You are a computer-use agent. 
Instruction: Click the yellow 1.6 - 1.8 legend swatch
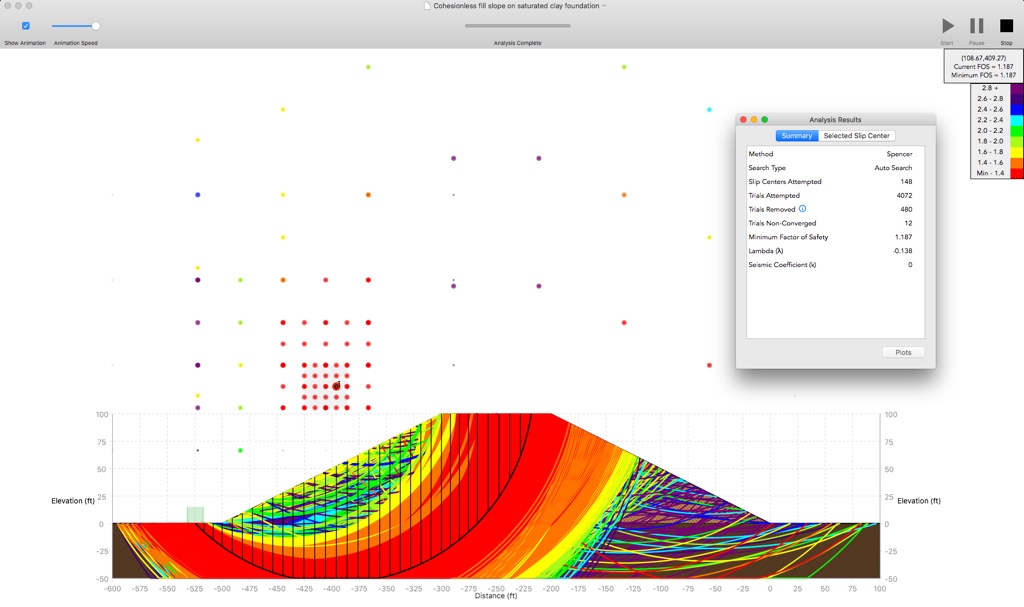point(1016,152)
